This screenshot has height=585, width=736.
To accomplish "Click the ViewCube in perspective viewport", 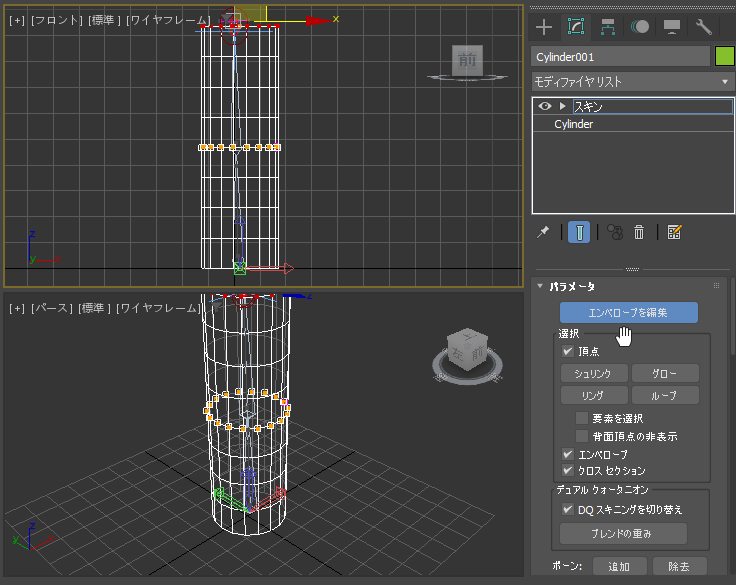I will (x=468, y=350).
